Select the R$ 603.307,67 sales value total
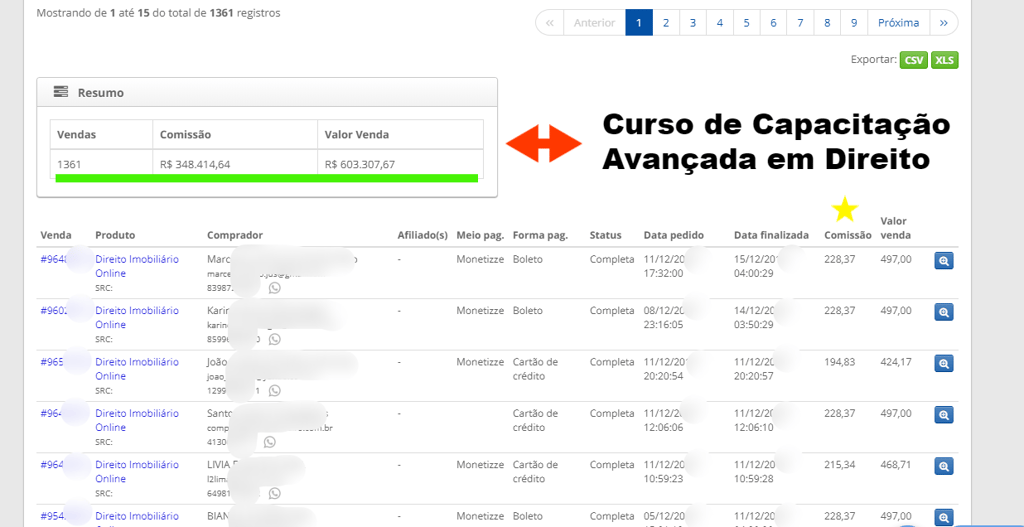Image resolution: width=1024 pixels, height=527 pixels. pyautogui.click(x=360, y=165)
